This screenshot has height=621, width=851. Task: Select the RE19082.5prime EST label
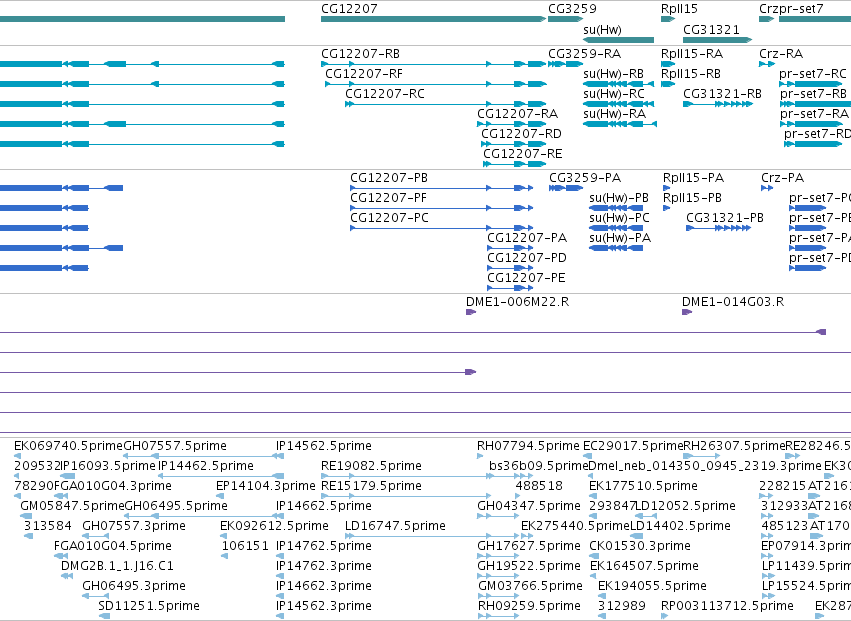371,466
